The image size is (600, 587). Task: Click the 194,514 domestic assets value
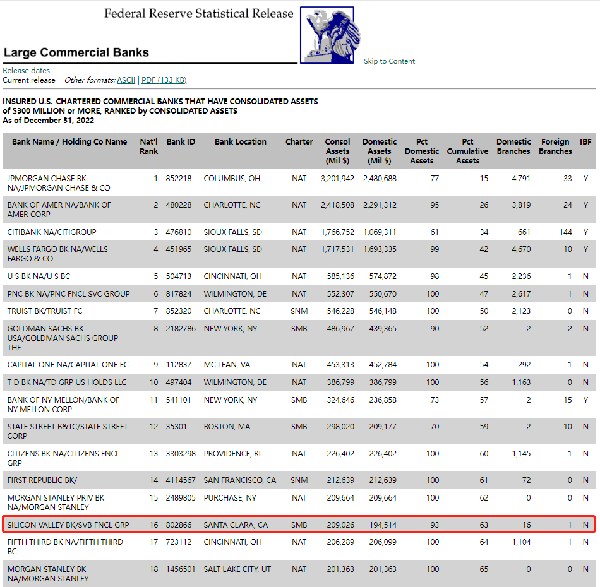[x=383, y=525]
